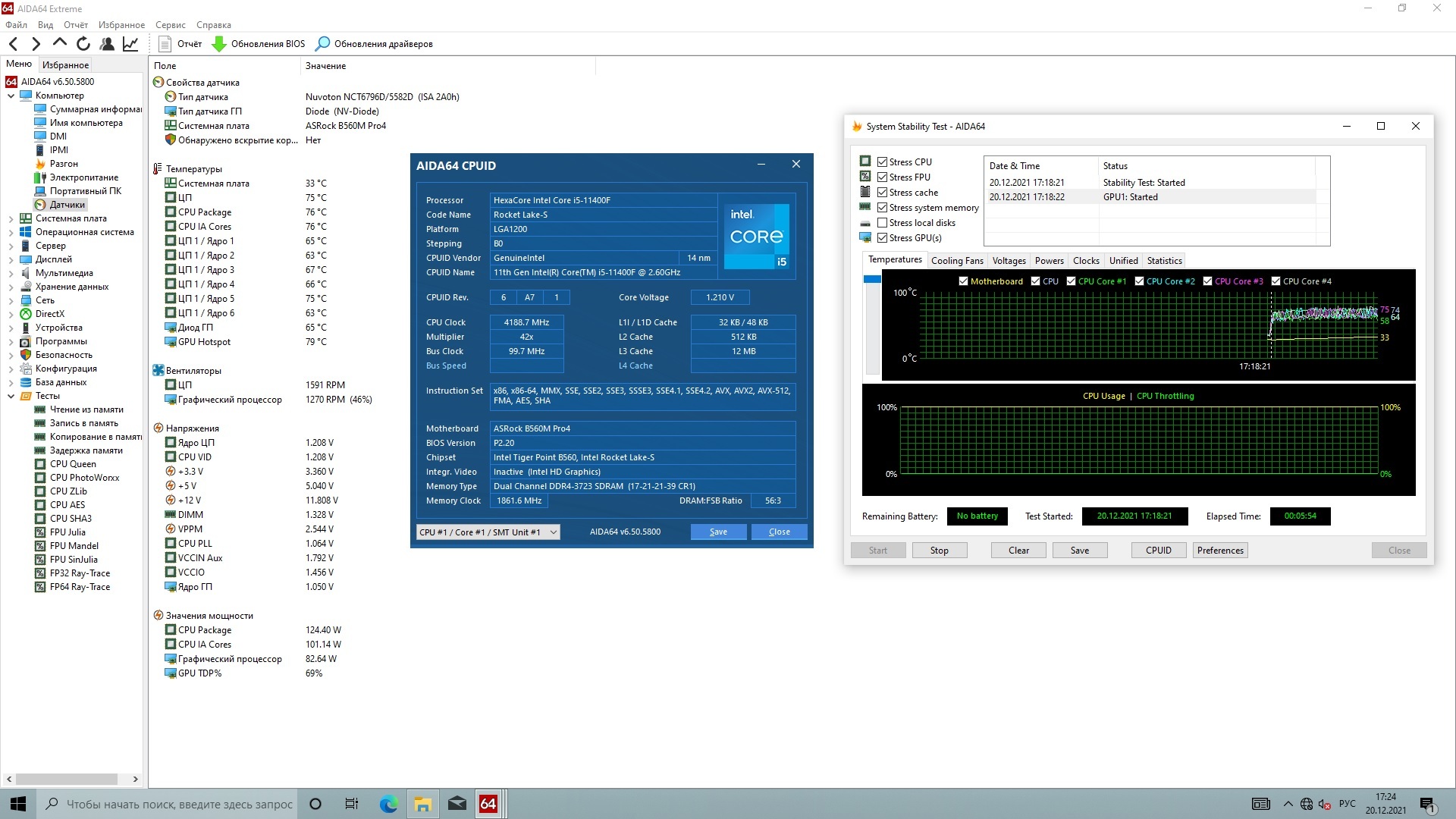Toggle CPU Core #4 graph checkbox
The height and width of the screenshot is (819, 1456).
coord(1276,281)
